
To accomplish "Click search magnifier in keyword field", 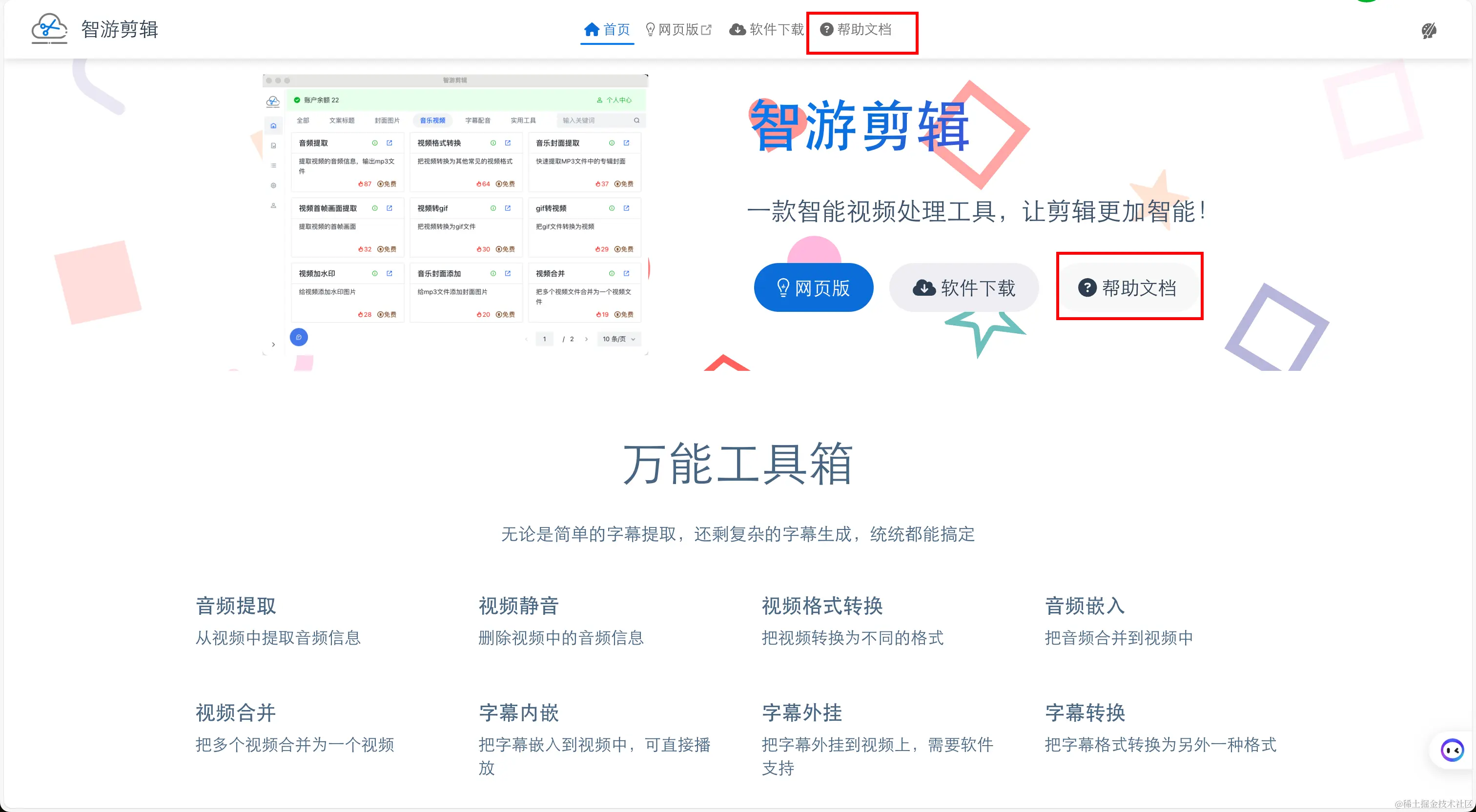I will coord(636,121).
